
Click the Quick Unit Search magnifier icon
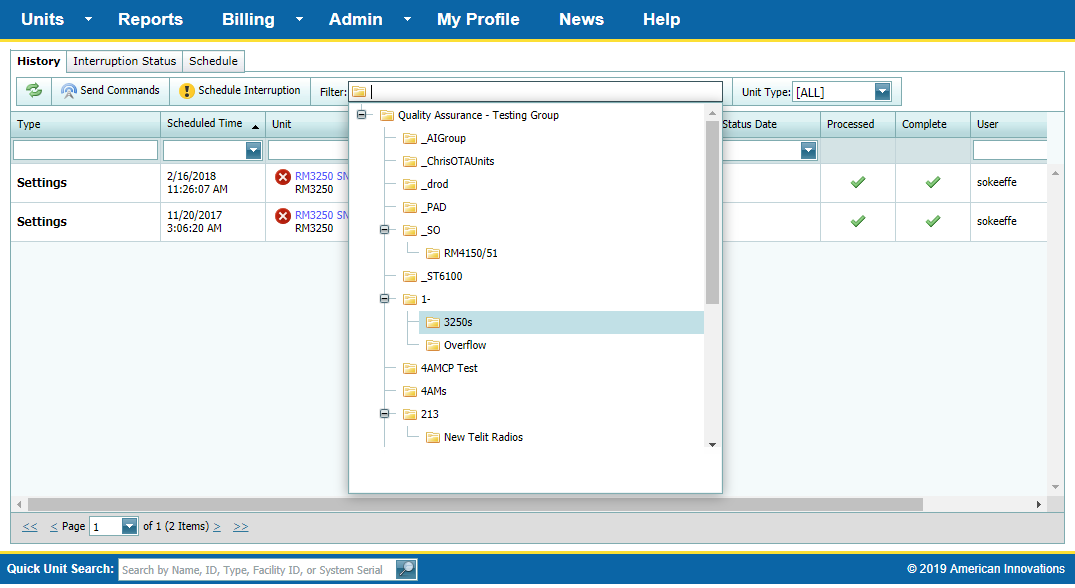click(406, 570)
